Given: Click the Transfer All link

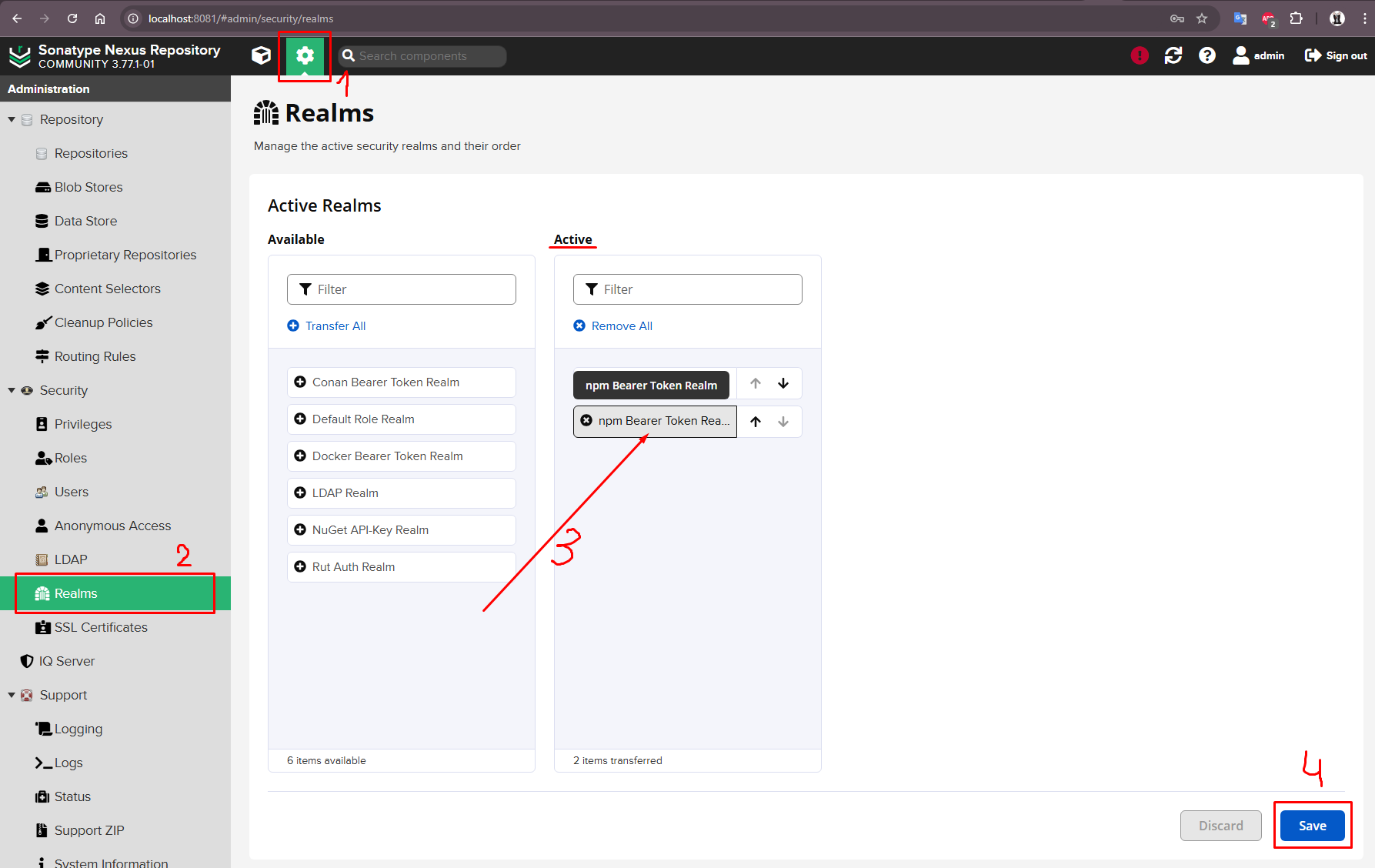Looking at the screenshot, I should (335, 326).
